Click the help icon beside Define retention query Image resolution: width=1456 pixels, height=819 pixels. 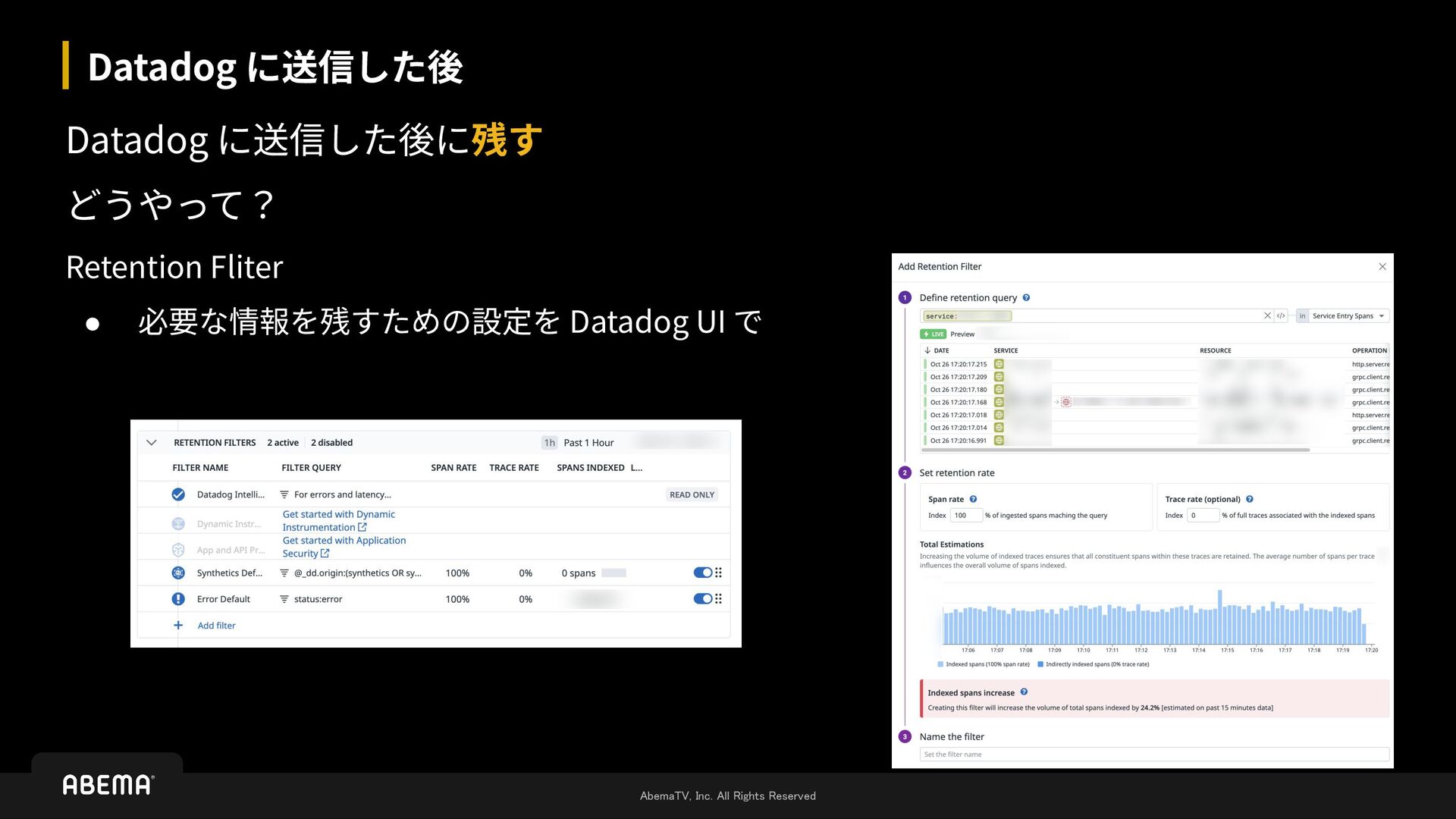(x=1026, y=298)
